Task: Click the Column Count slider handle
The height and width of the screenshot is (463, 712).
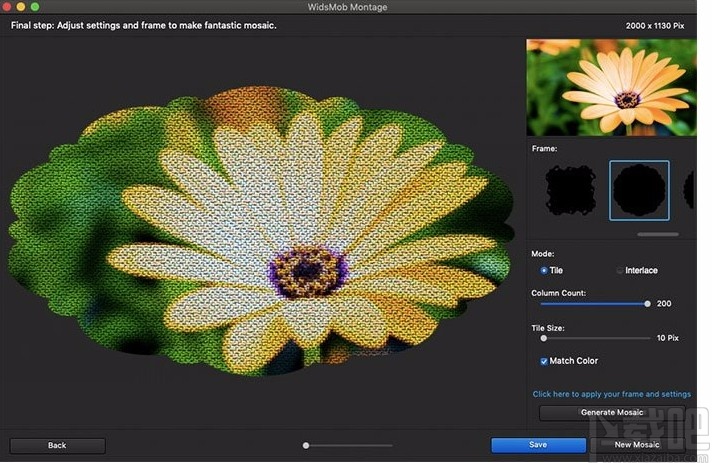Action: point(647,304)
